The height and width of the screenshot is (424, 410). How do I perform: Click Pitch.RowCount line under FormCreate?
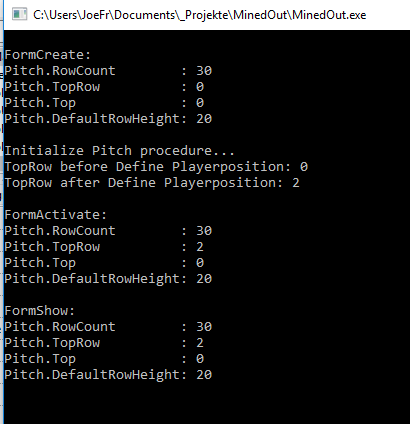(108, 71)
